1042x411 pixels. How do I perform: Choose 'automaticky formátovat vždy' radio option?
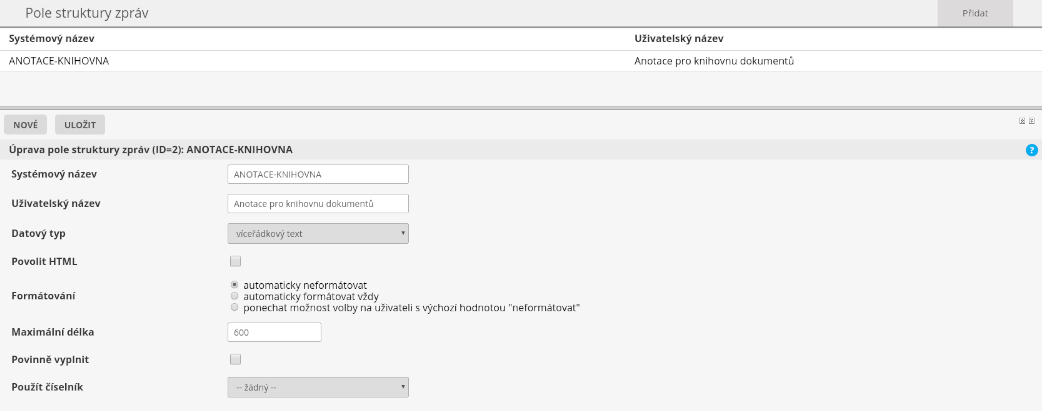(234, 296)
